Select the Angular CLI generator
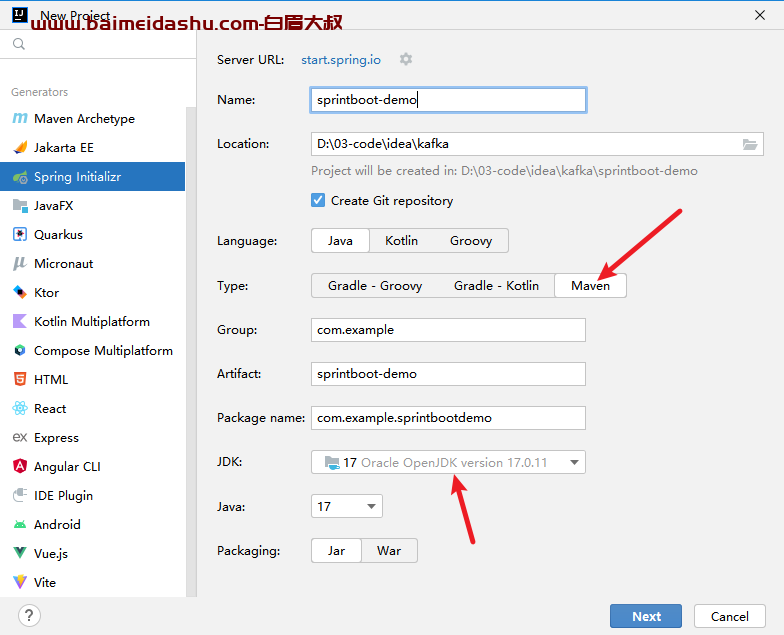 92,466
